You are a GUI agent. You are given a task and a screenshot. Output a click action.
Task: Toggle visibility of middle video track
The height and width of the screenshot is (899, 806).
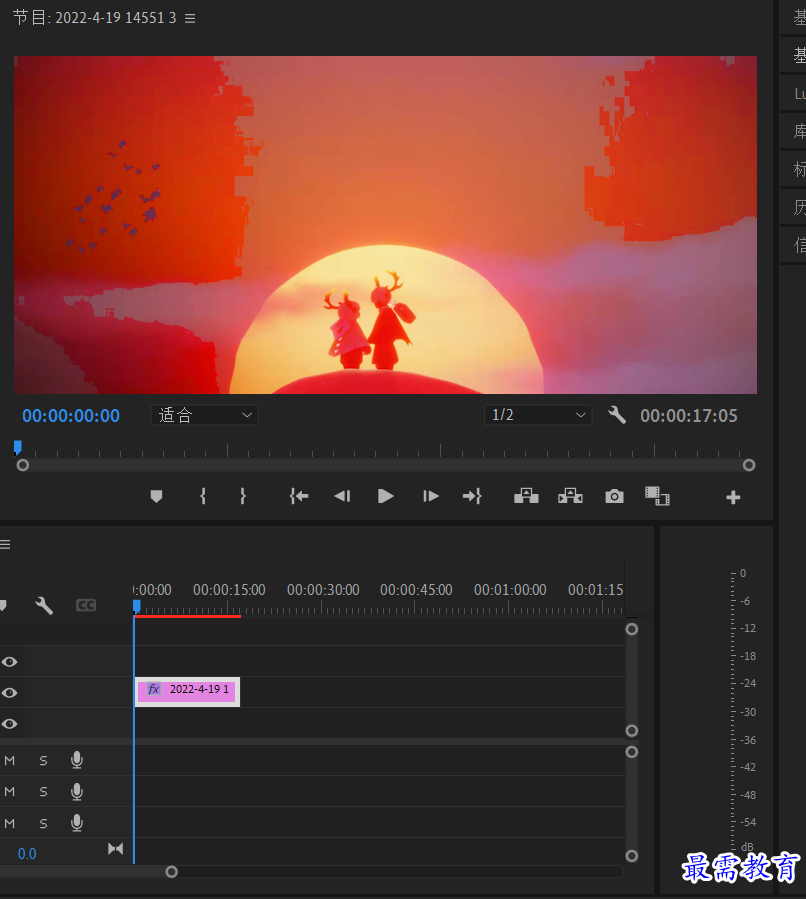click(x=9, y=693)
